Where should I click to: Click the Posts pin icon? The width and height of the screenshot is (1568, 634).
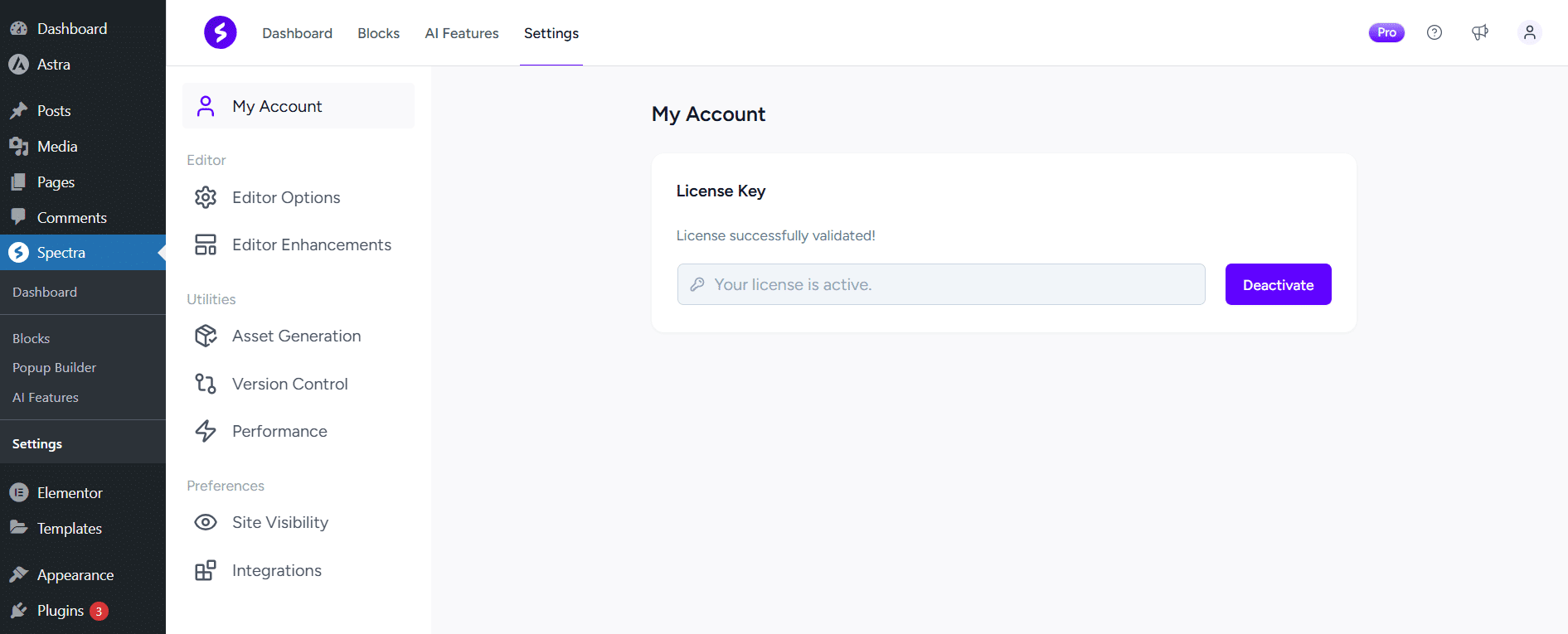pyautogui.click(x=18, y=110)
